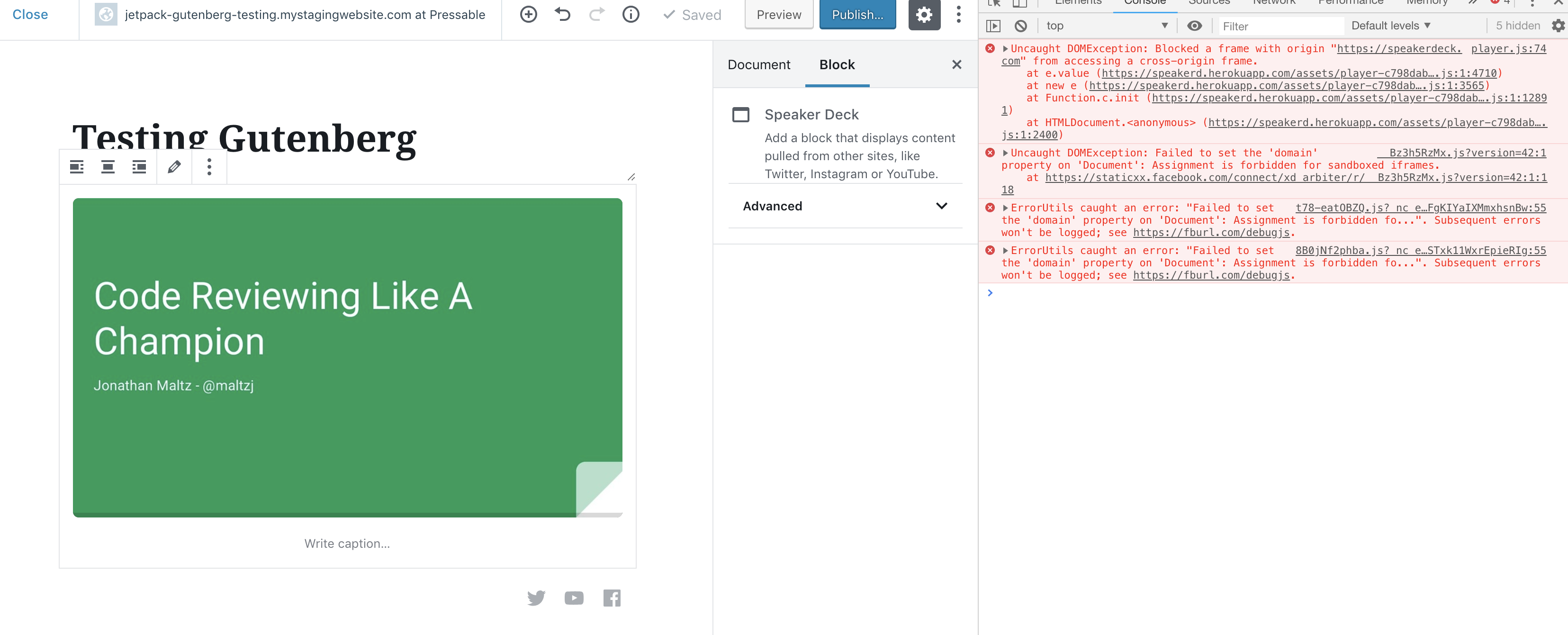Screen dimensions: 1568x635
Task: Click the undo arrow icon
Action: coord(562,15)
